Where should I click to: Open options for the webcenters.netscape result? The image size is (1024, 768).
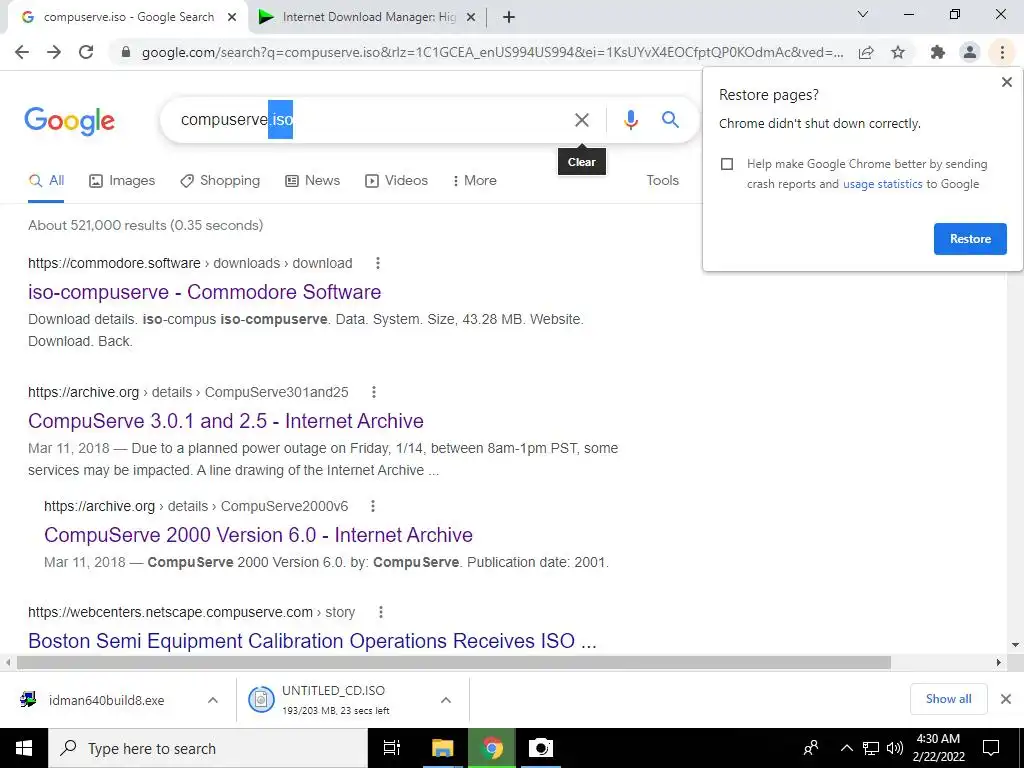pos(381,612)
